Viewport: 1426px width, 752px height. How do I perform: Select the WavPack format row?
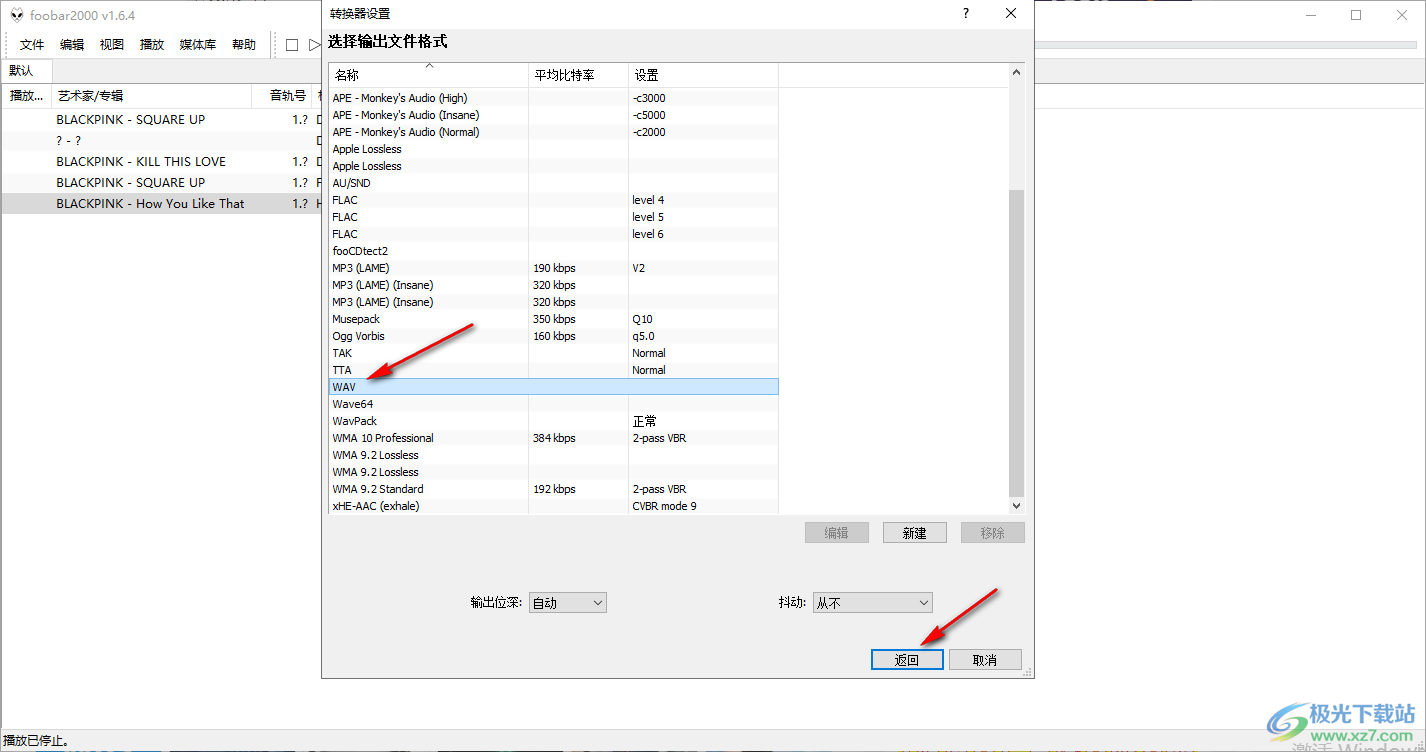554,421
